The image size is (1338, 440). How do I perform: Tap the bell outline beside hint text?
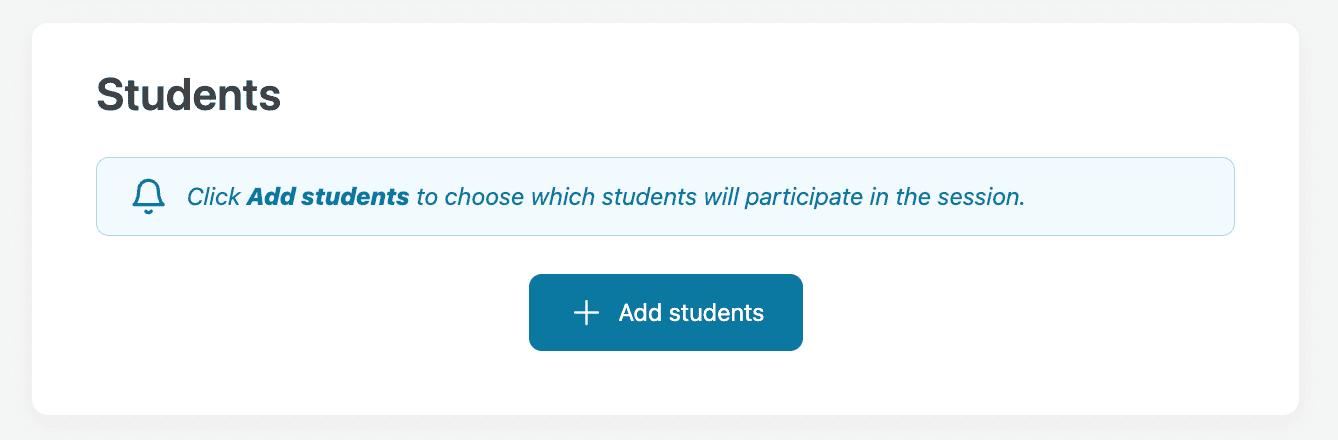pos(149,197)
